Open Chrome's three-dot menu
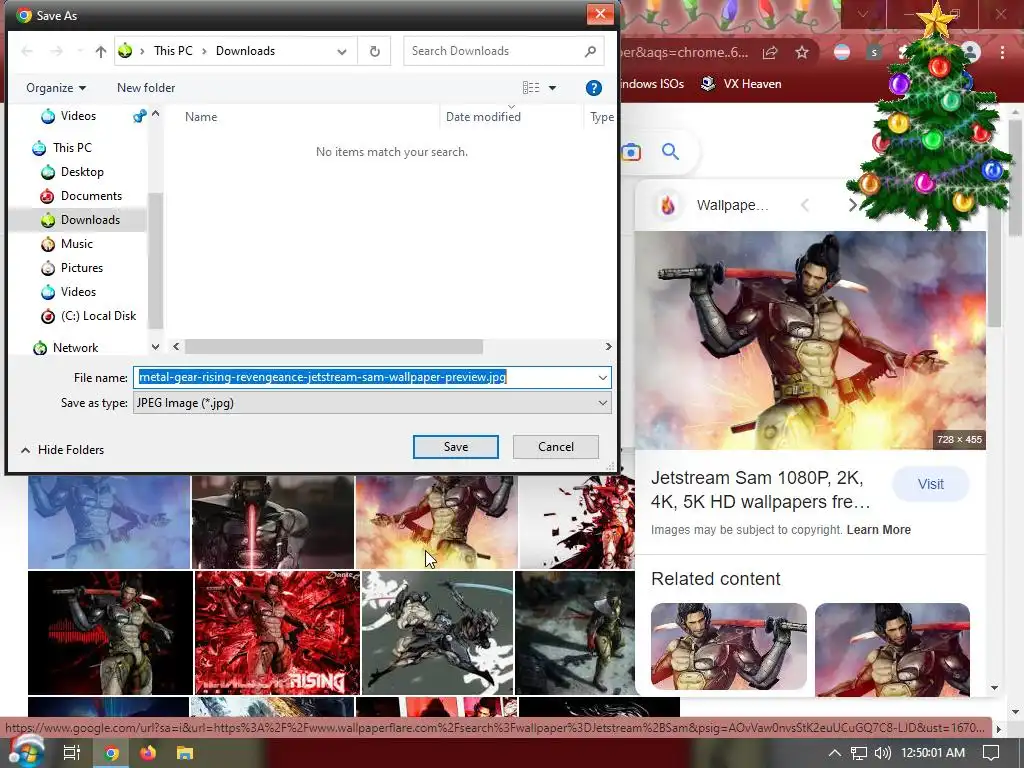This screenshot has height=768, width=1024. tap(1002, 52)
